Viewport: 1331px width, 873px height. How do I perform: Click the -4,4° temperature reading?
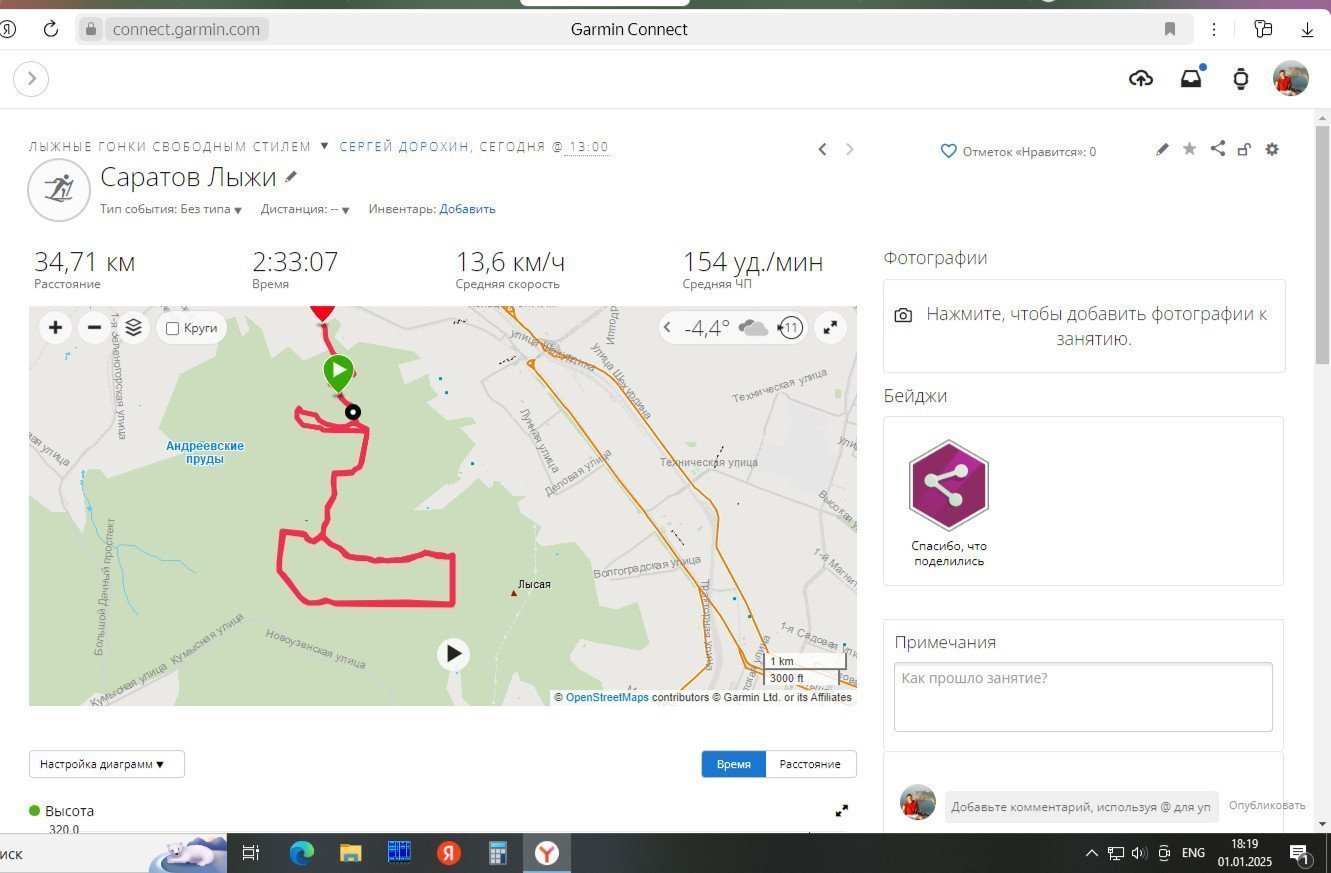(707, 328)
